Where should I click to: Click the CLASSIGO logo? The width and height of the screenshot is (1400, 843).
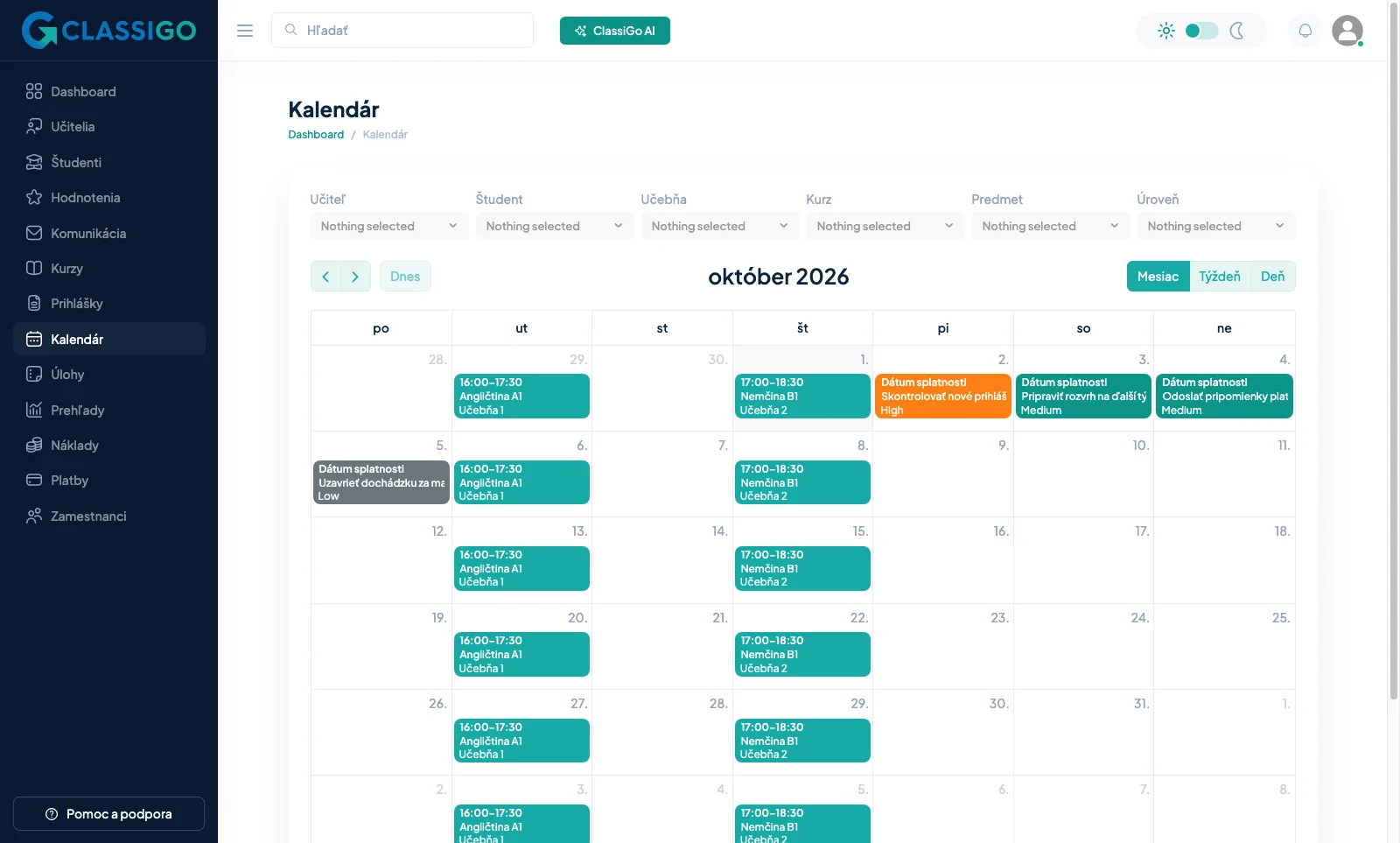[x=109, y=30]
